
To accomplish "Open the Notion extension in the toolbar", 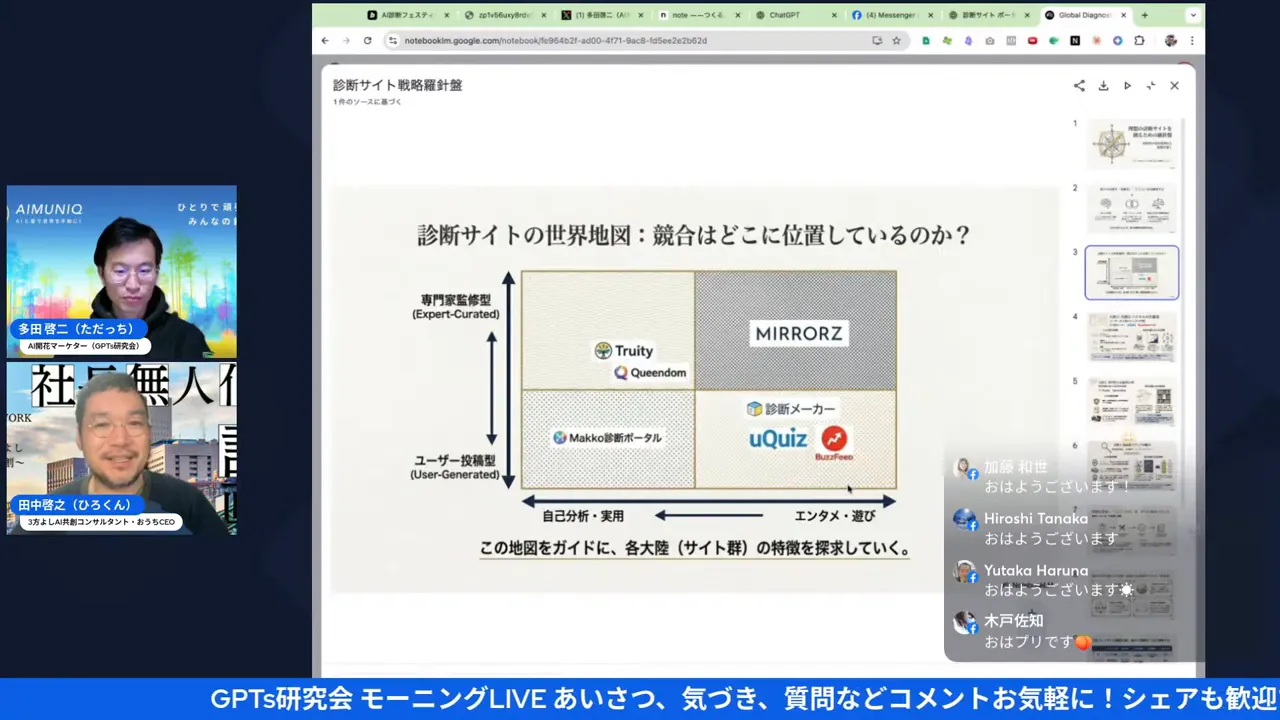I will tap(1074, 40).
